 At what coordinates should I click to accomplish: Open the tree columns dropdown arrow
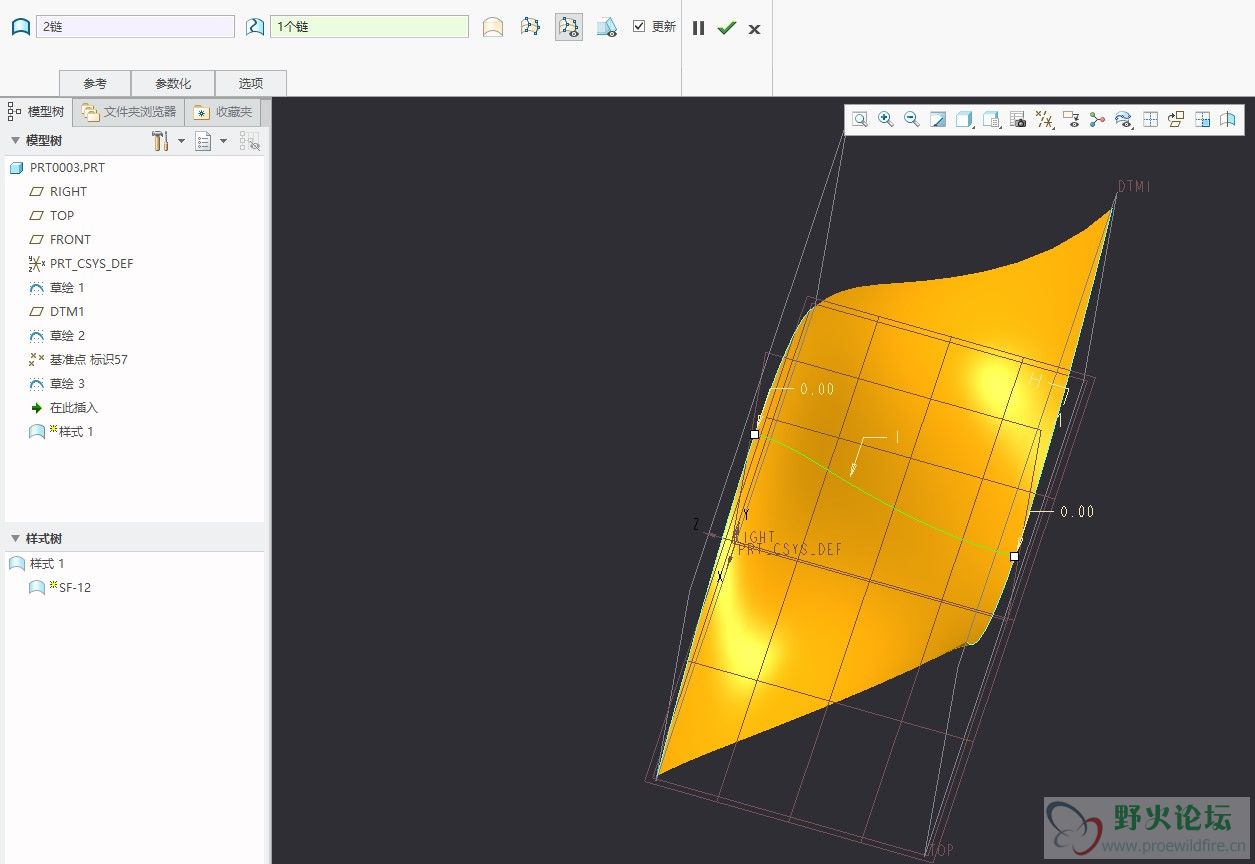pos(224,141)
